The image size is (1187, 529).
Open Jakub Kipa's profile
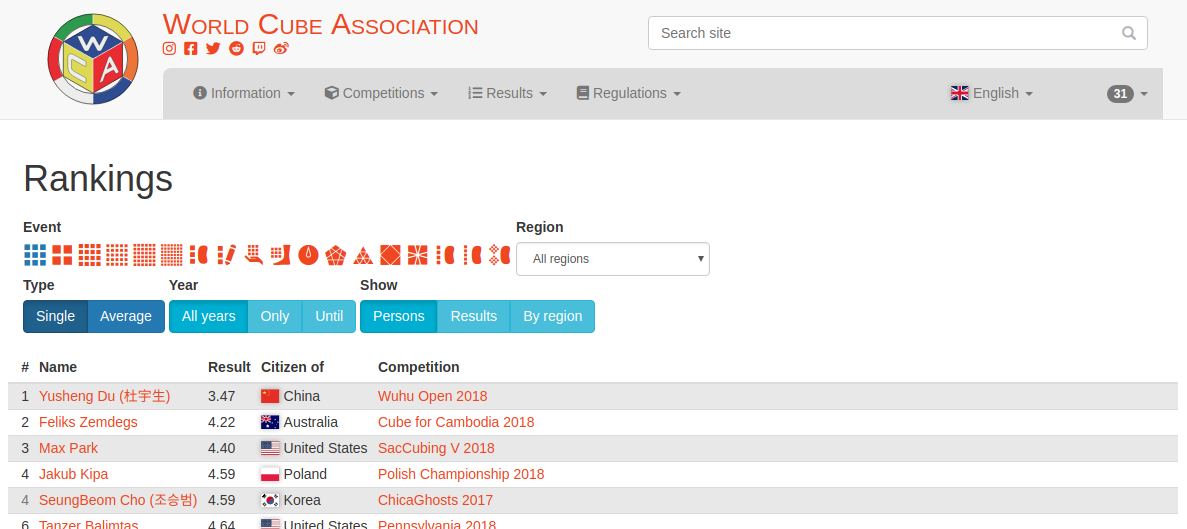click(73, 474)
